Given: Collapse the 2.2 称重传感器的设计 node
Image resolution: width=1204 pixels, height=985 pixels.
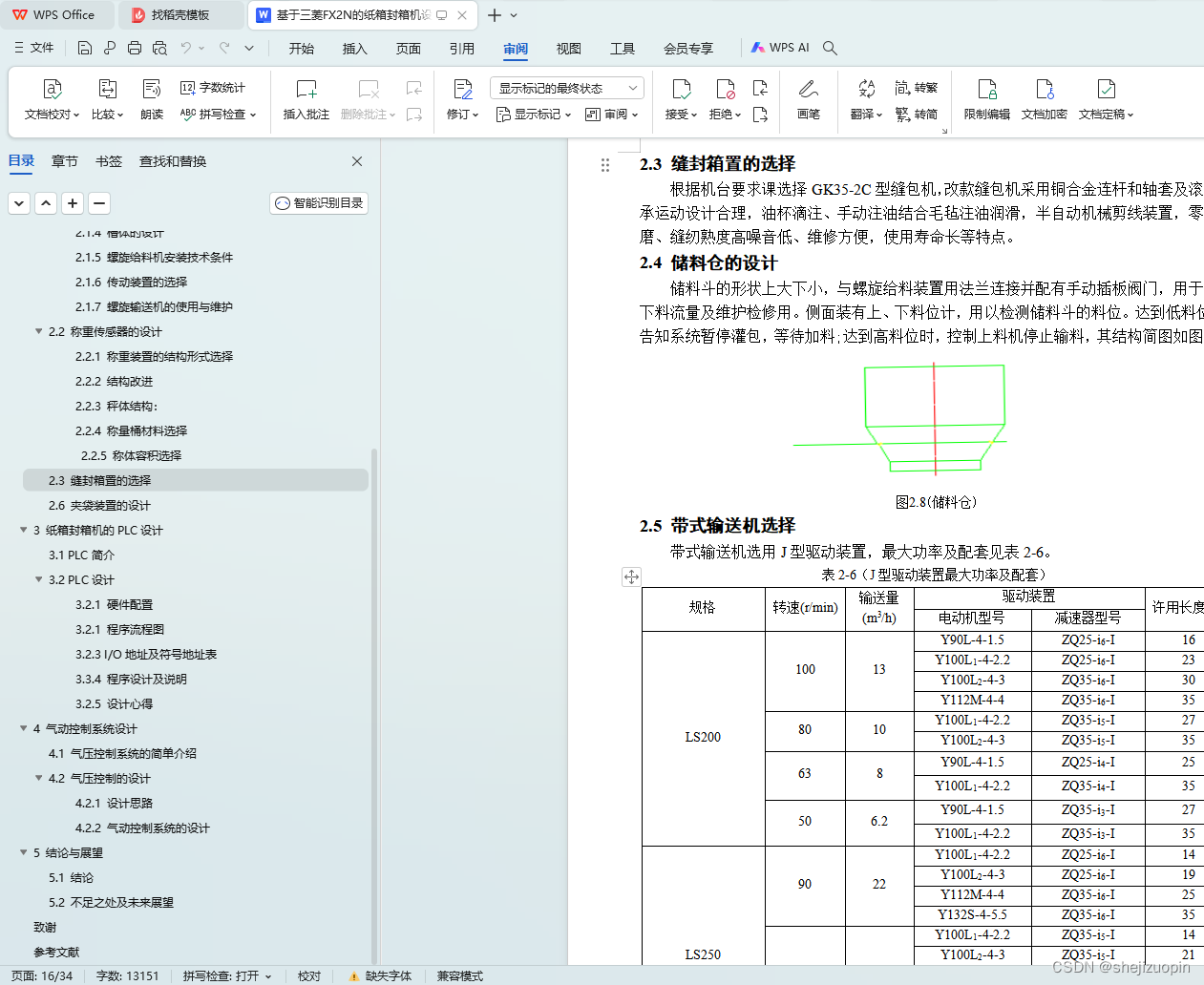Looking at the screenshot, I should [39, 331].
